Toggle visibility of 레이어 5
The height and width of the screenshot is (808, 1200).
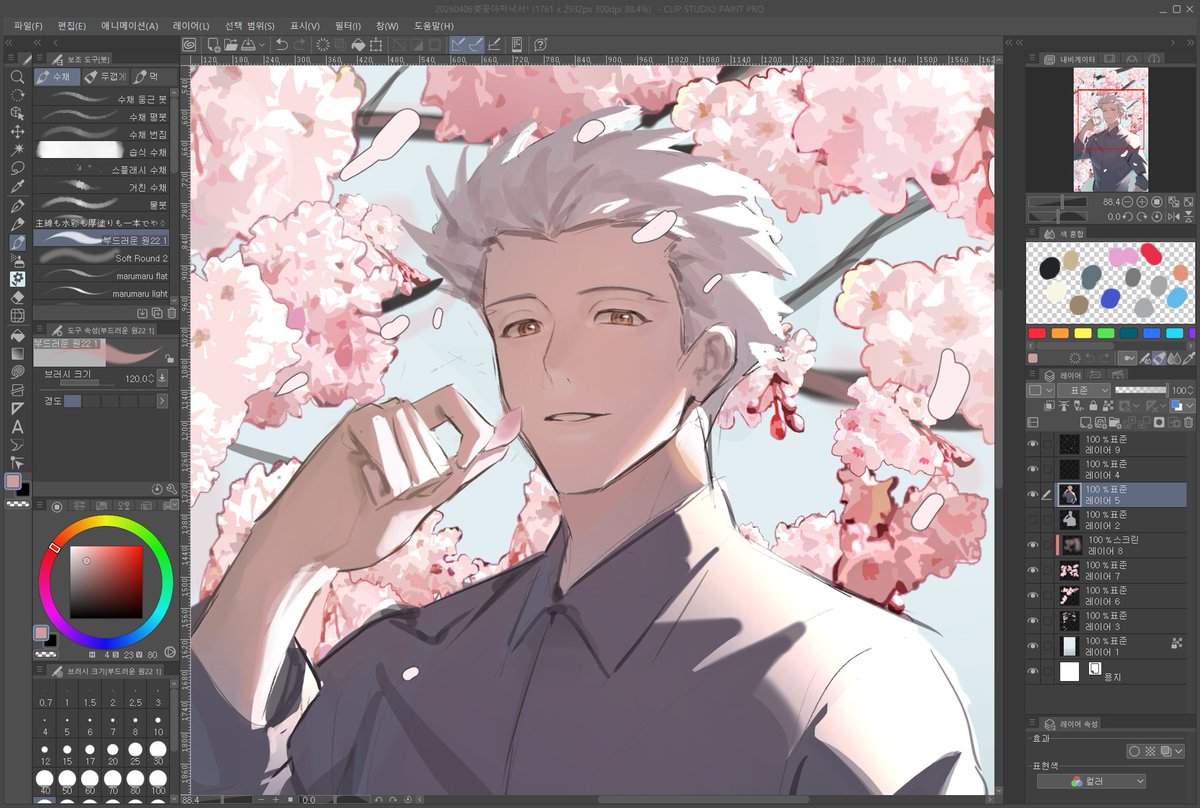click(x=1033, y=494)
